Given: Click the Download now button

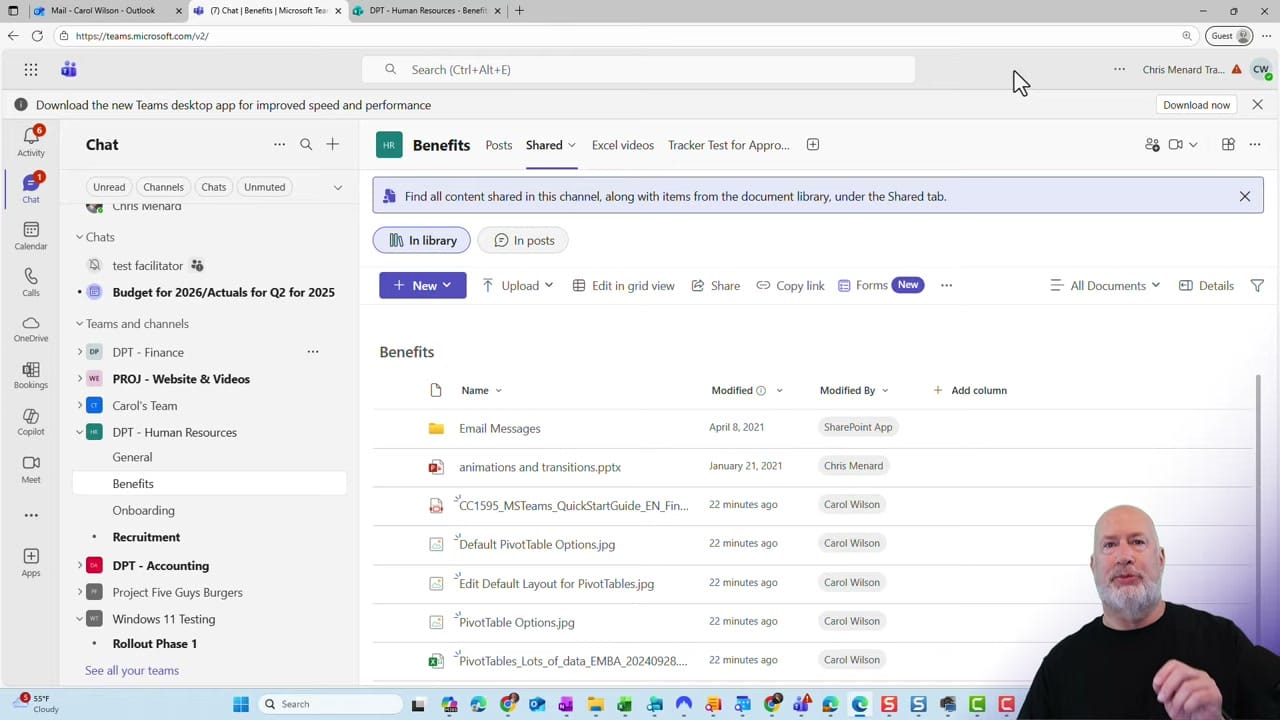Looking at the screenshot, I should 1196,104.
